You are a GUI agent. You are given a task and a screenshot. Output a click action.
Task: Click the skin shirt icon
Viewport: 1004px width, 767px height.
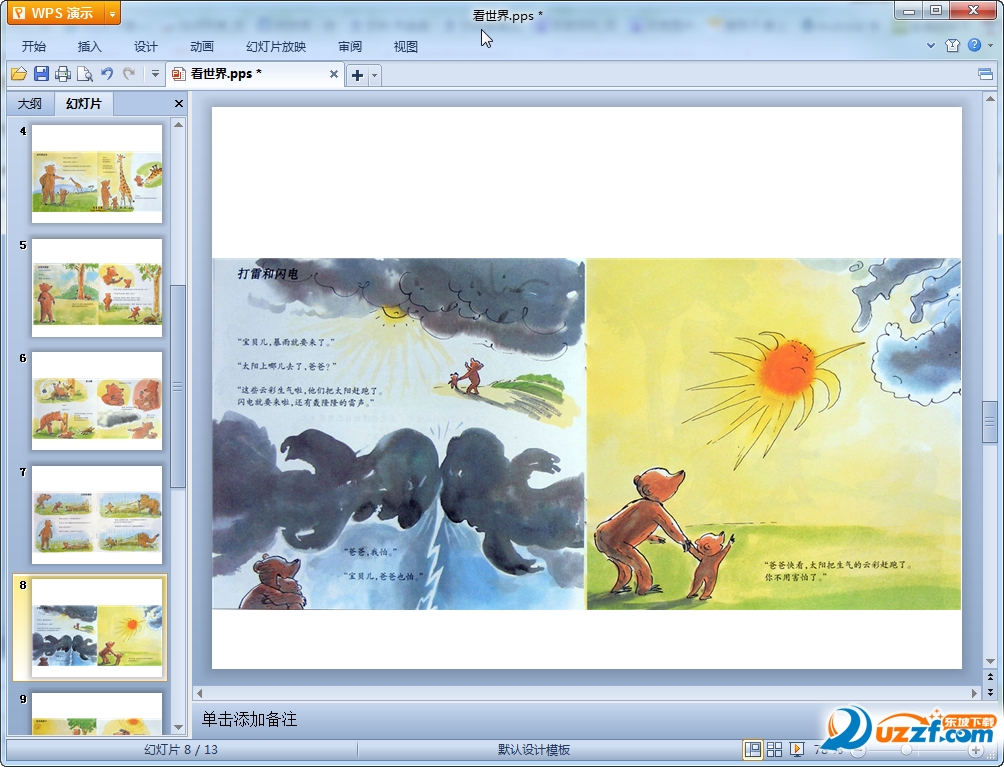click(x=952, y=45)
